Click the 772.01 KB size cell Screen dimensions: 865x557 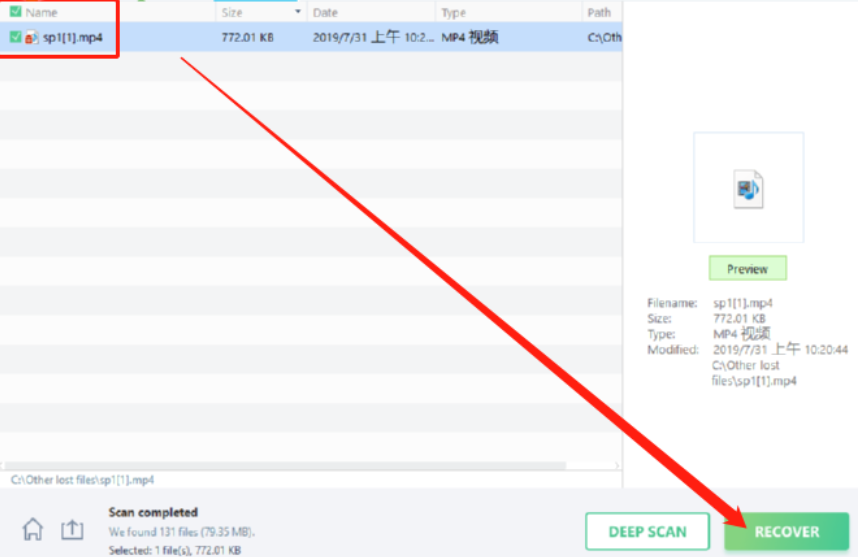coord(248,38)
